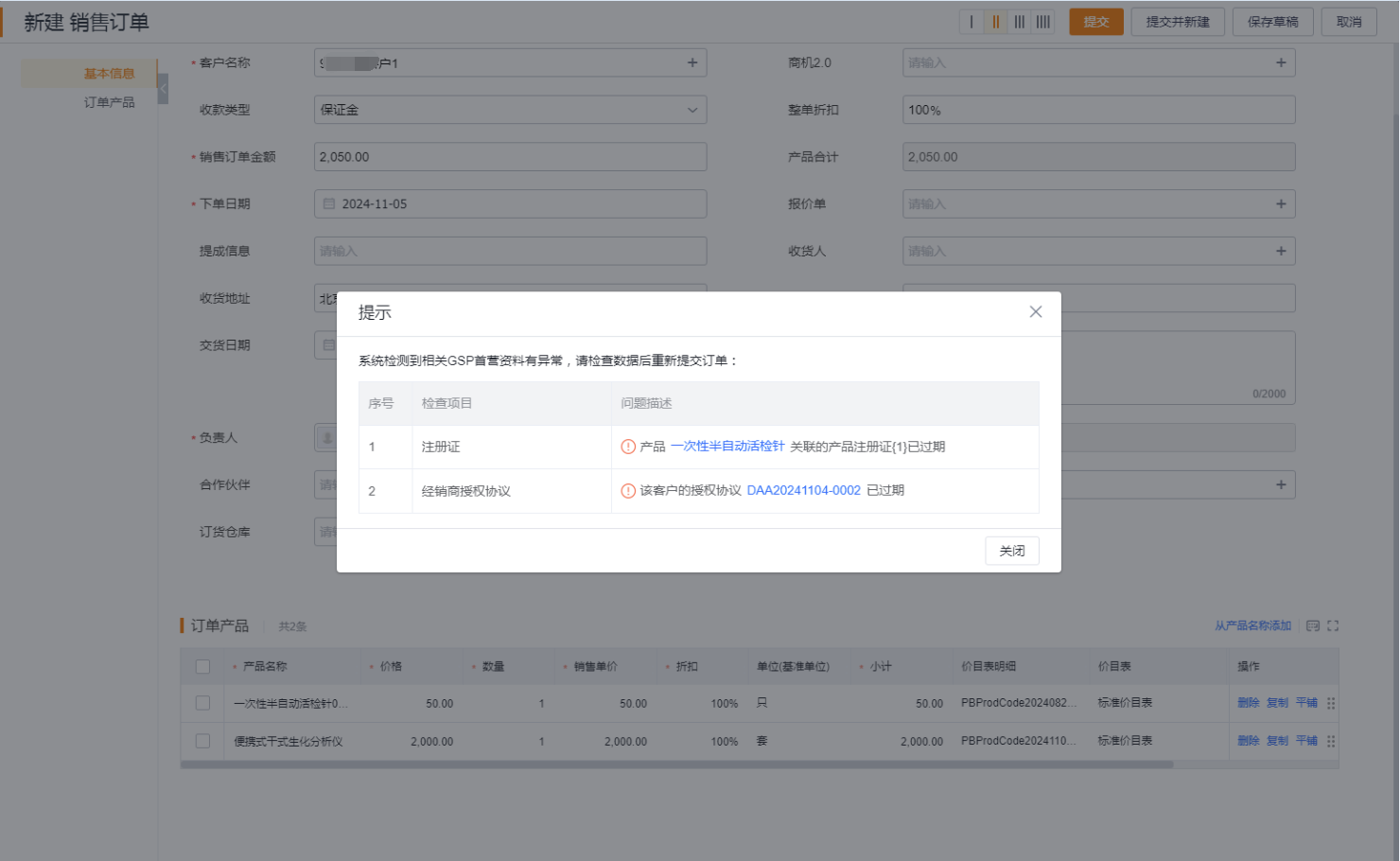Click plus icon in 报价单 field
Screen dimensions: 1400x861
pos(1281,203)
